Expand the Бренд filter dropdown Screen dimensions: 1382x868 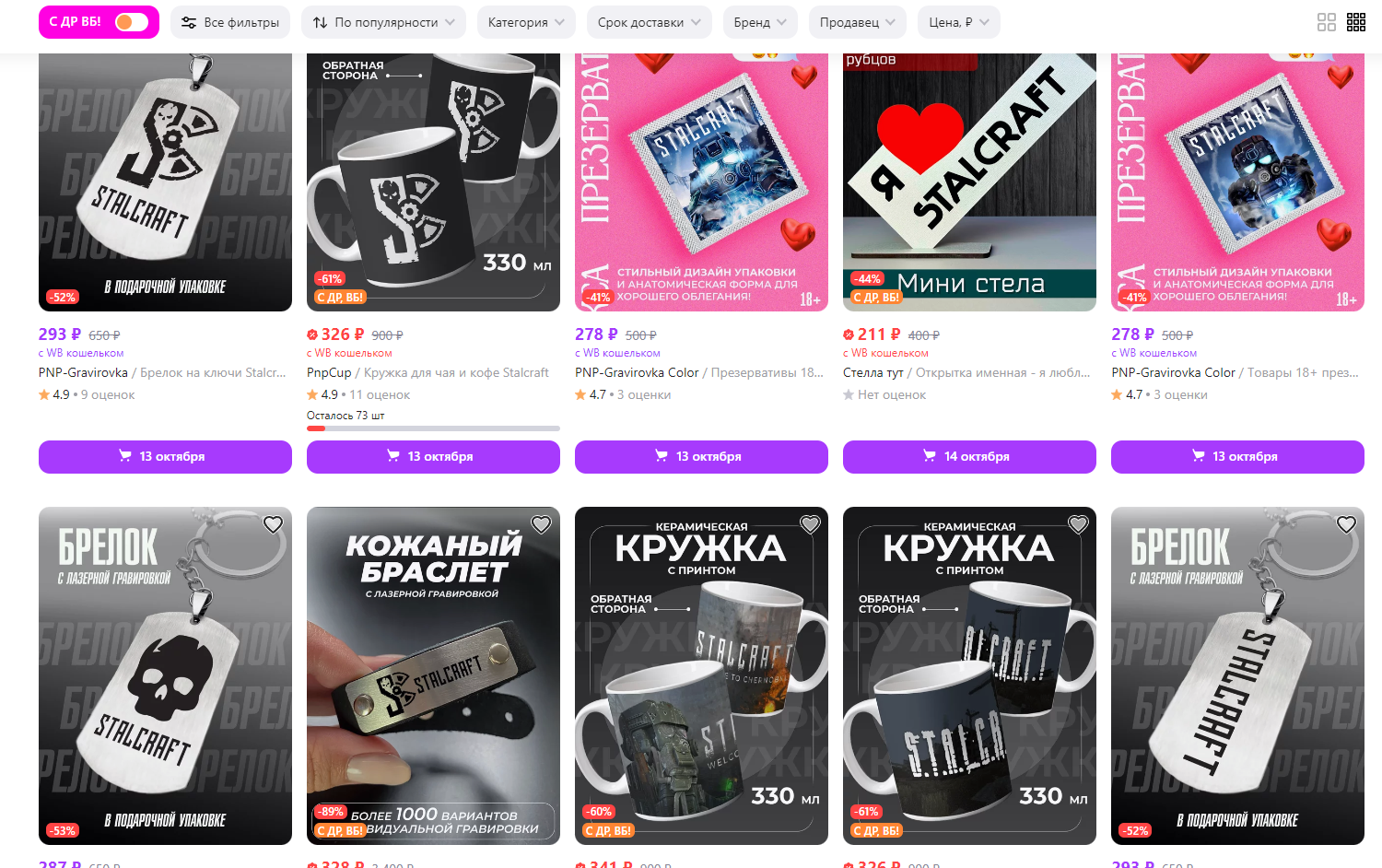click(760, 22)
